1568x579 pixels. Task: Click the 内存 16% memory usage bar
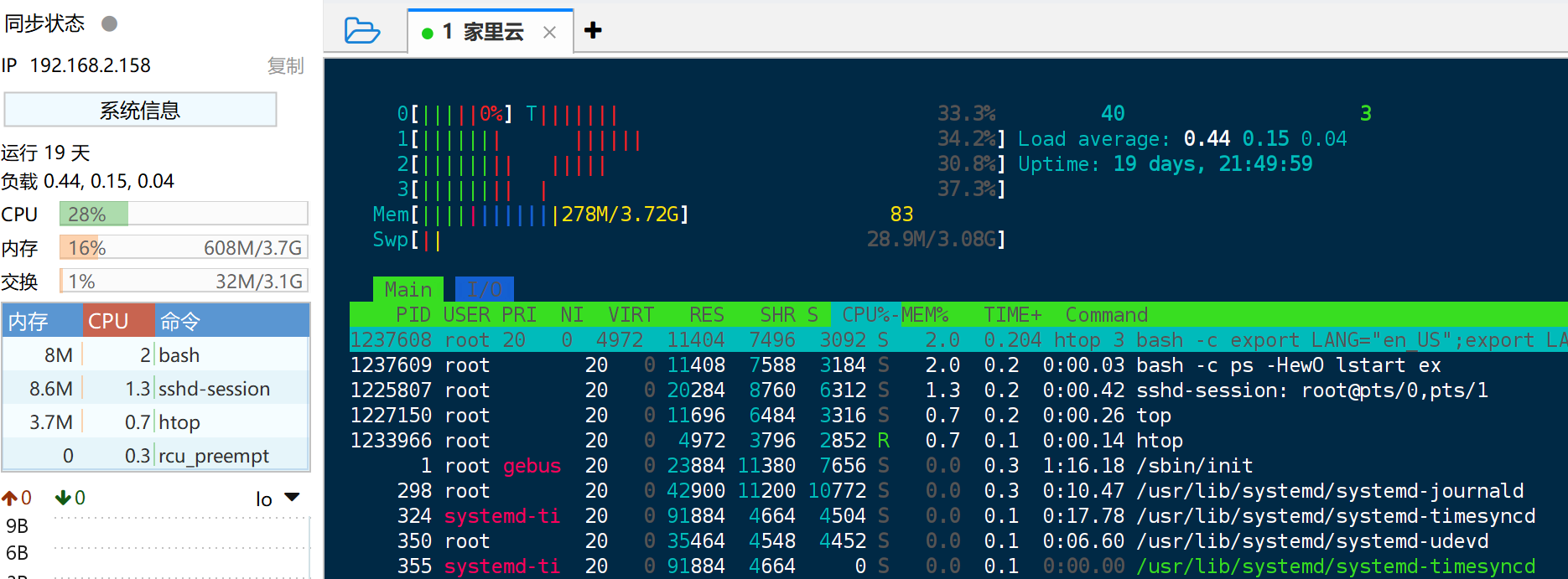point(184,247)
